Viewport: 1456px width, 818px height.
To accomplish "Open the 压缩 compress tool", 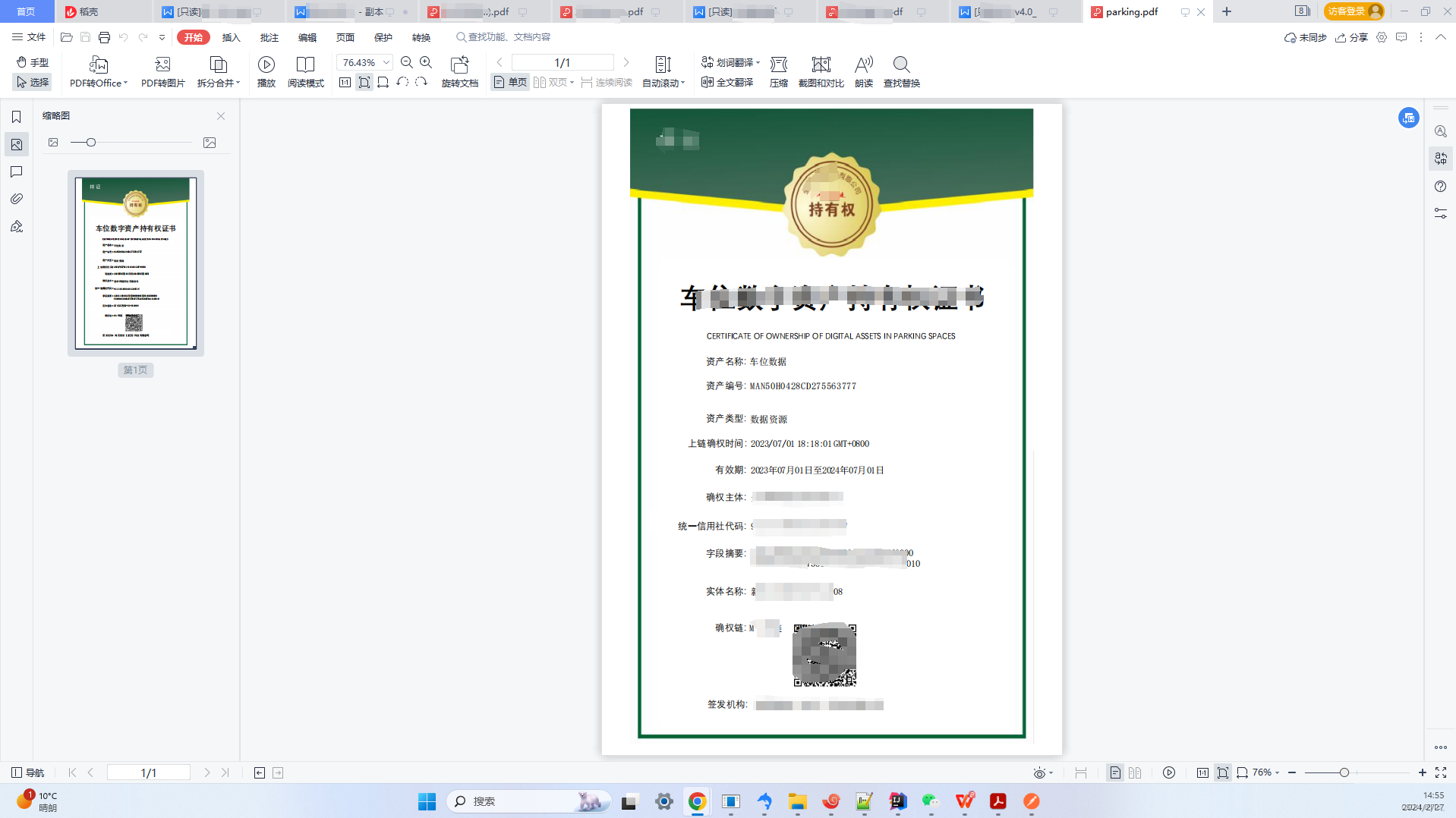I will [778, 71].
